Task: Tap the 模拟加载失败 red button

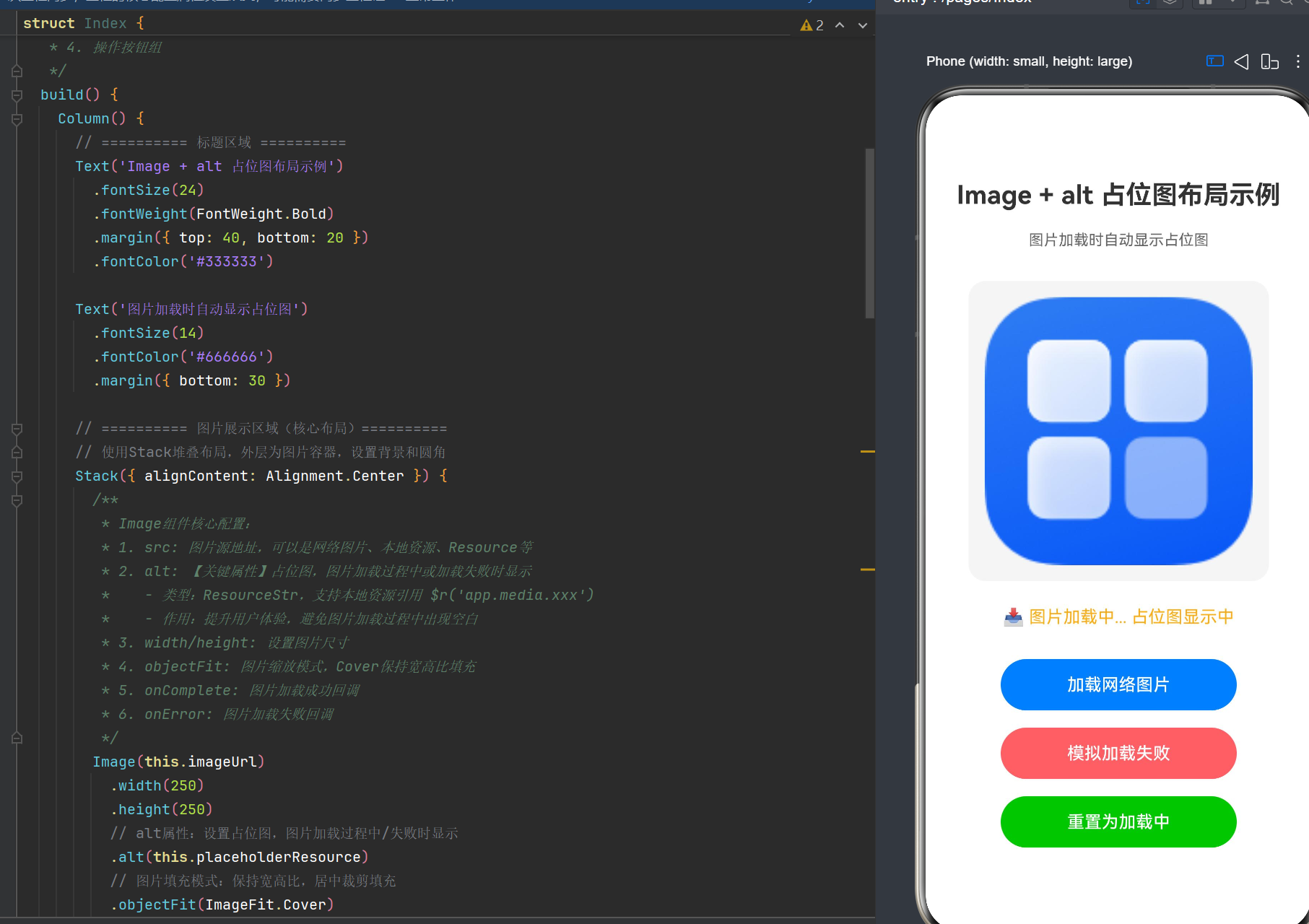Action: (1118, 753)
